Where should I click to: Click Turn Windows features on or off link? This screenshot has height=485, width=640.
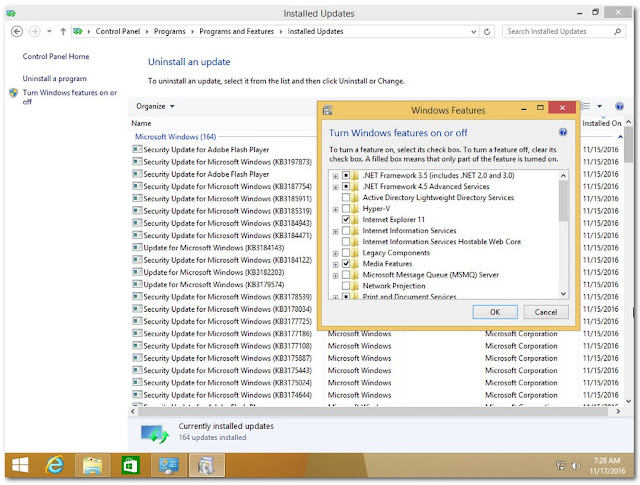click(x=69, y=97)
